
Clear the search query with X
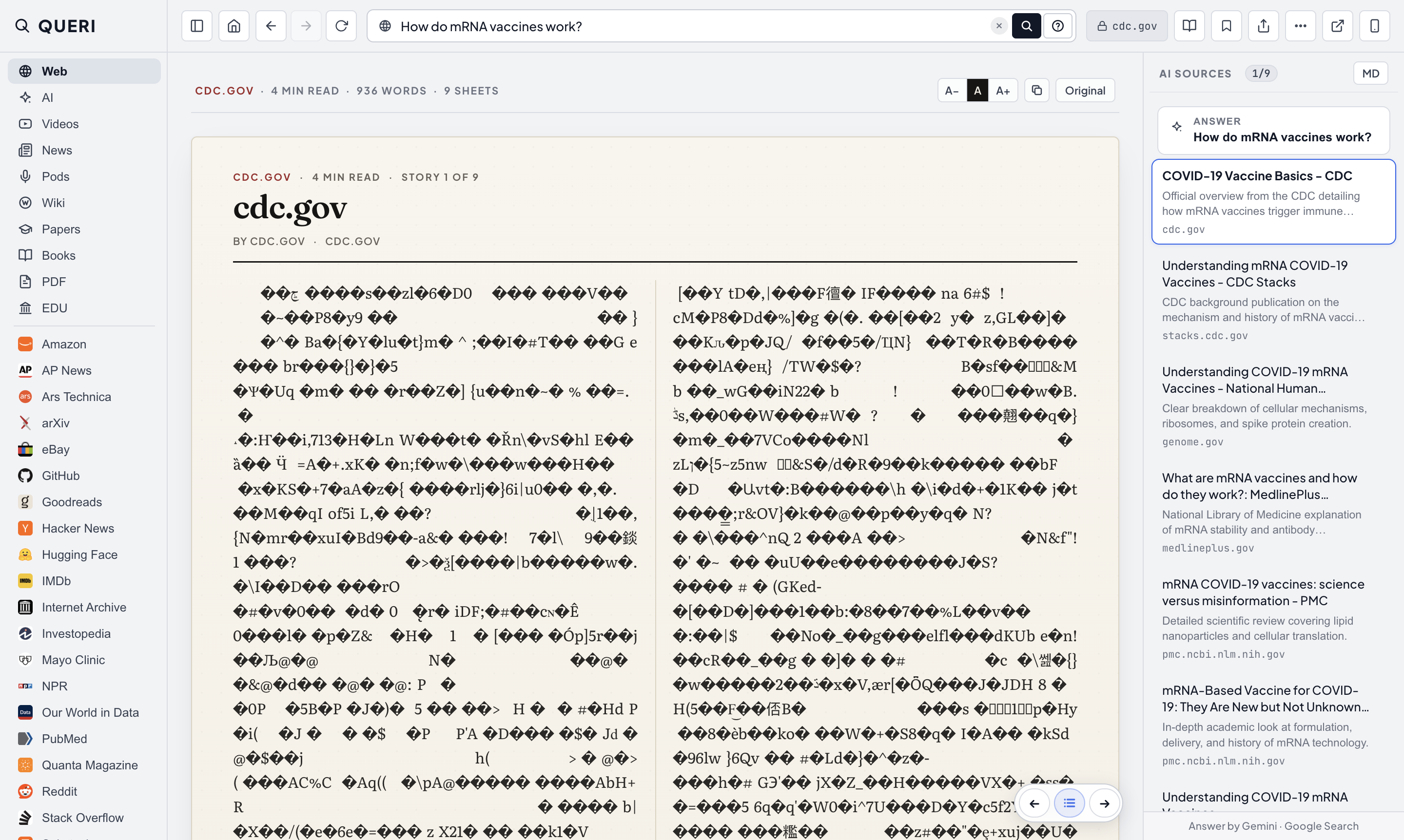coord(998,26)
